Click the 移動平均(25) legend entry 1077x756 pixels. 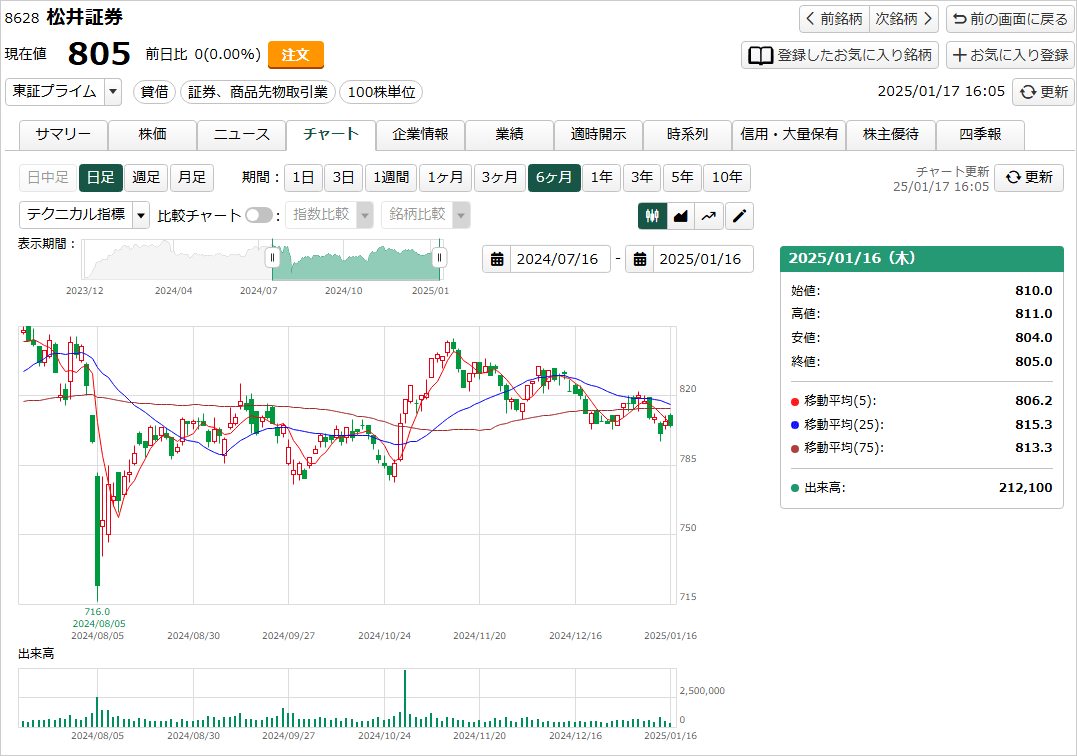click(x=837, y=424)
